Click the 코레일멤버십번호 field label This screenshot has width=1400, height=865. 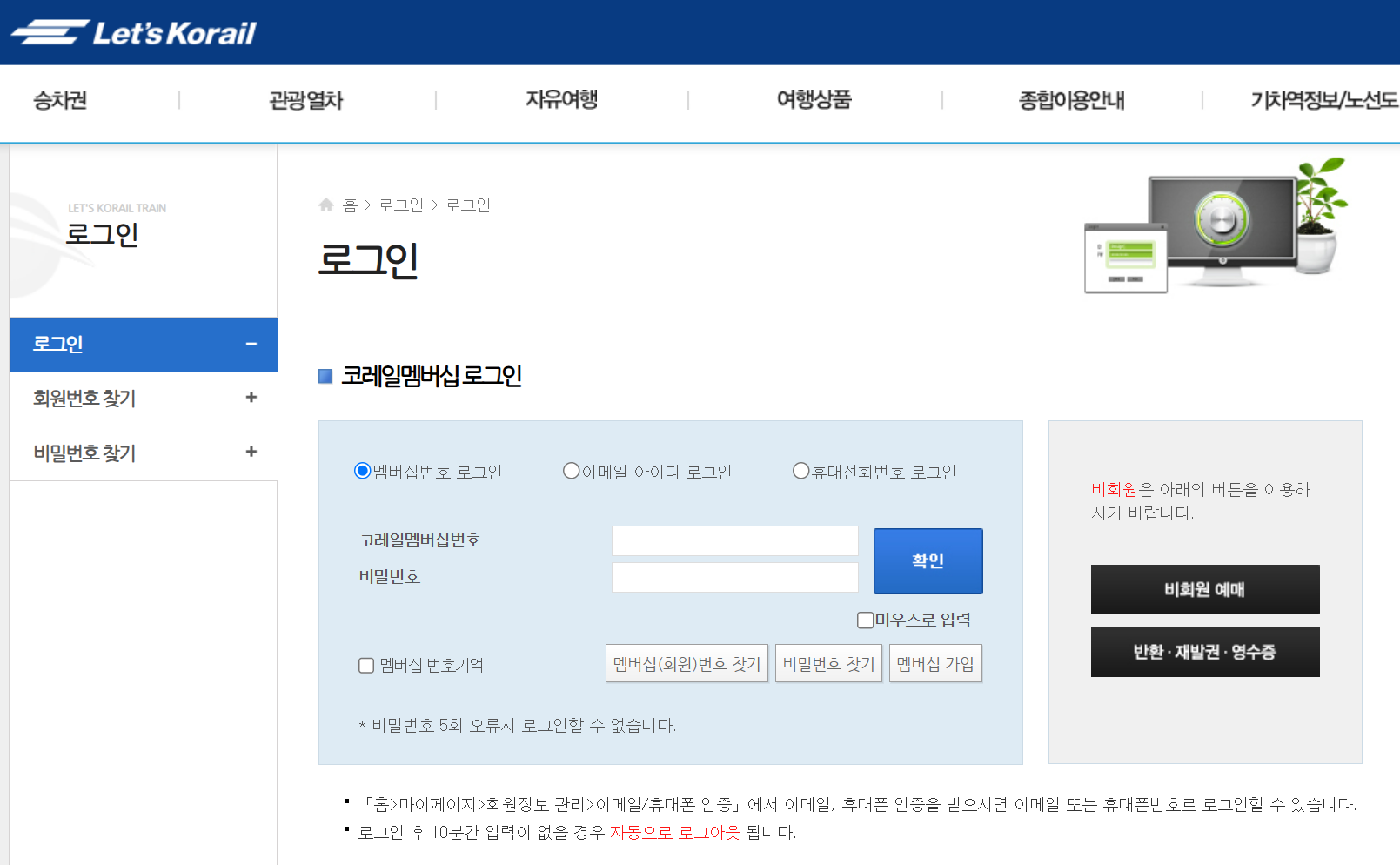click(420, 540)
